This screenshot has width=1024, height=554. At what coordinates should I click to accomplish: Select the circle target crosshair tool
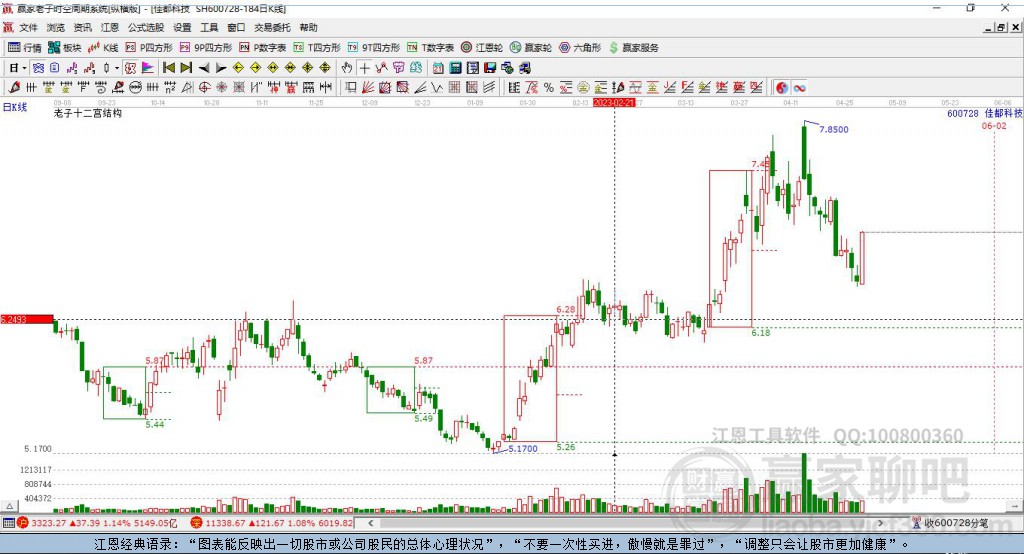pyautogui.click(x=204, y=88)
